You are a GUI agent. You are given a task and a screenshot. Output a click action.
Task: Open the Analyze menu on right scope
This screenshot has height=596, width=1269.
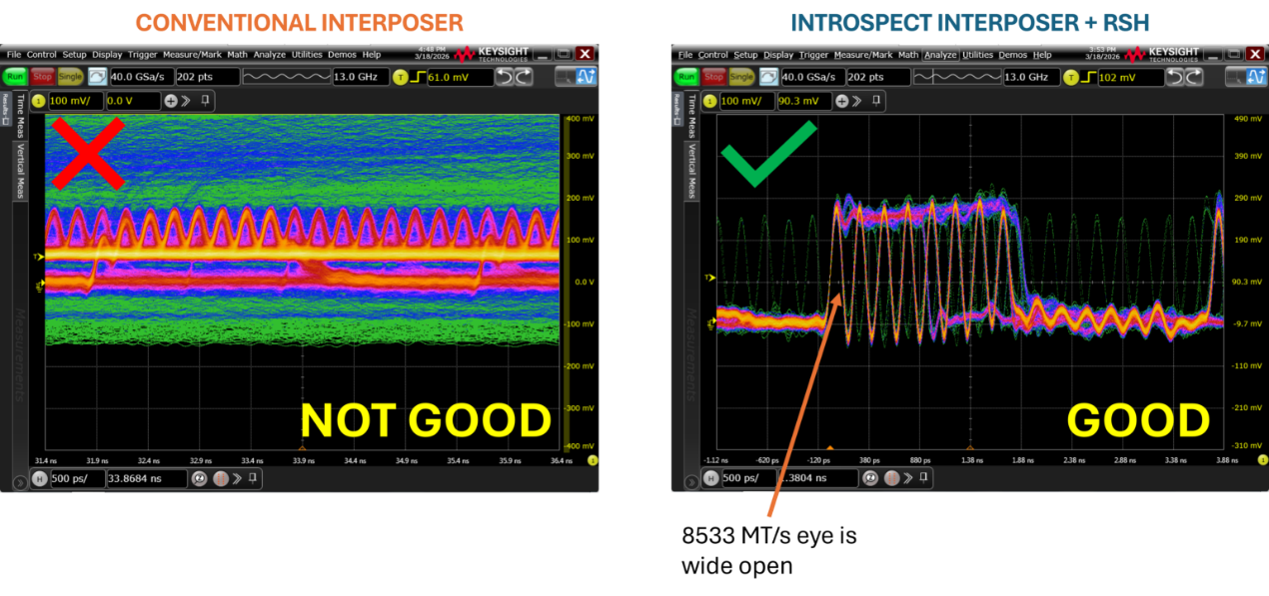tap(940, 55)
